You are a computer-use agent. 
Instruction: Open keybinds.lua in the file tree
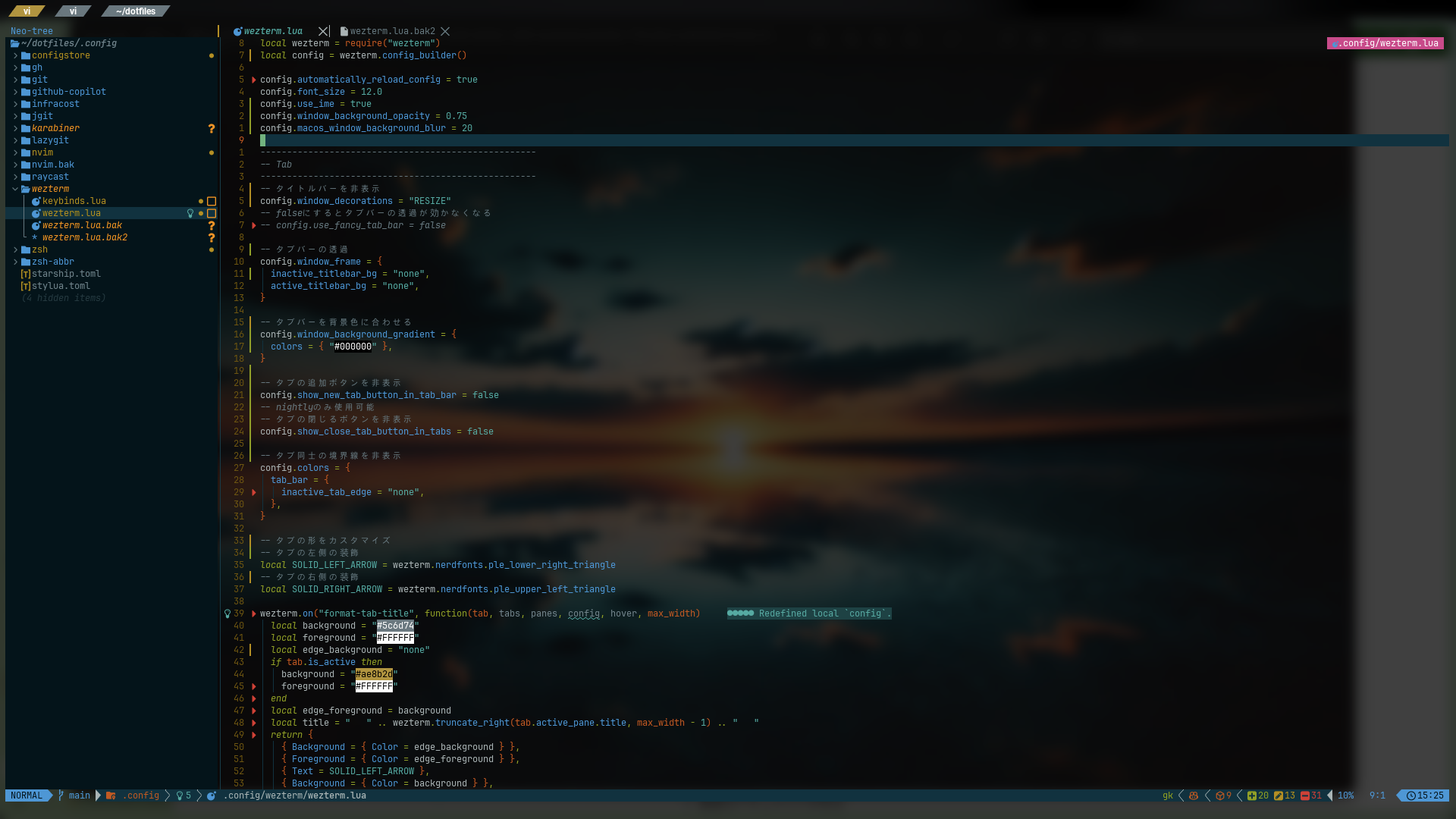(x=74, y=201)
